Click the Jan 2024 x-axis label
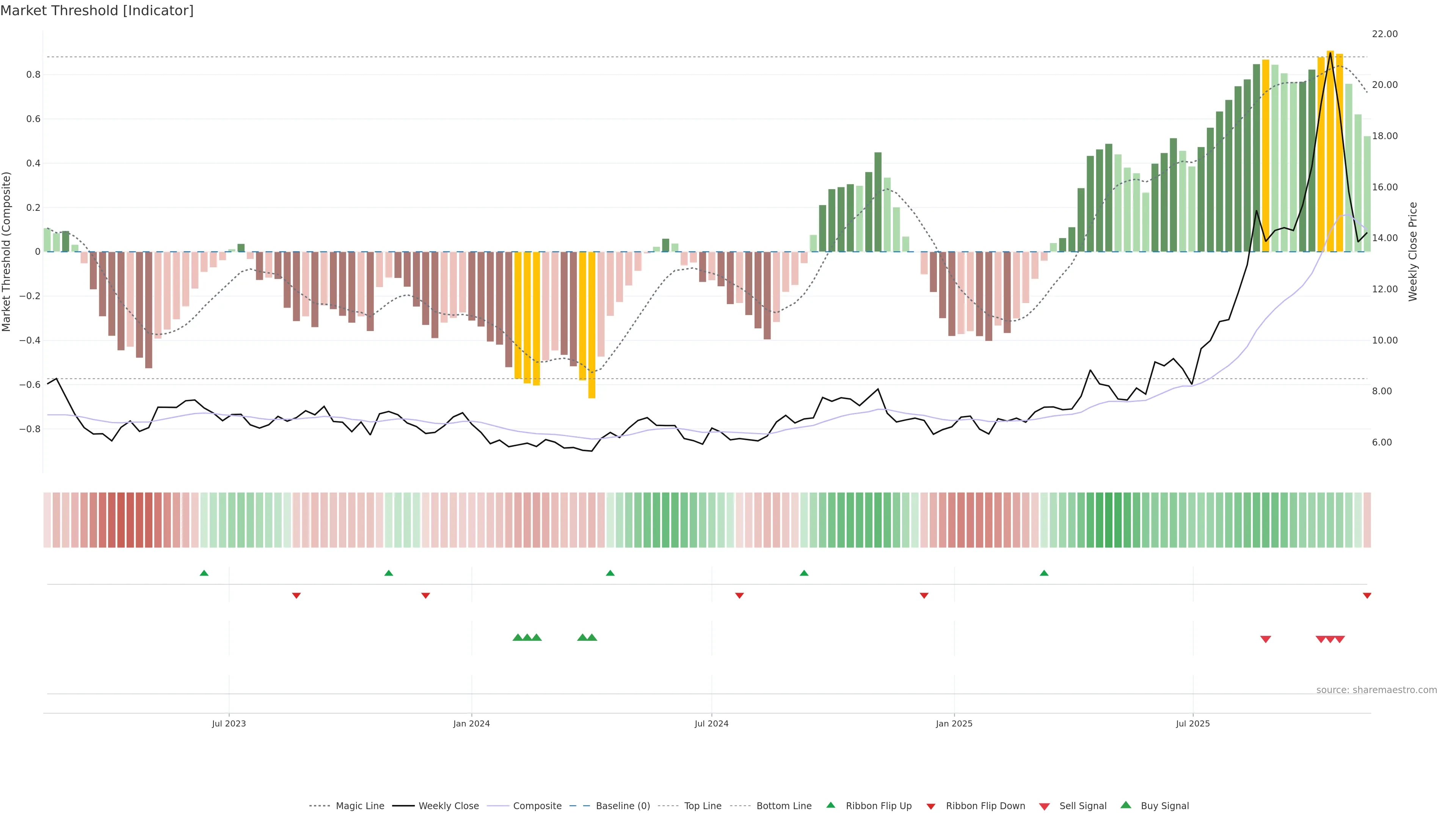This screenshot has width=1456, height=819. [x=471, y=723]
